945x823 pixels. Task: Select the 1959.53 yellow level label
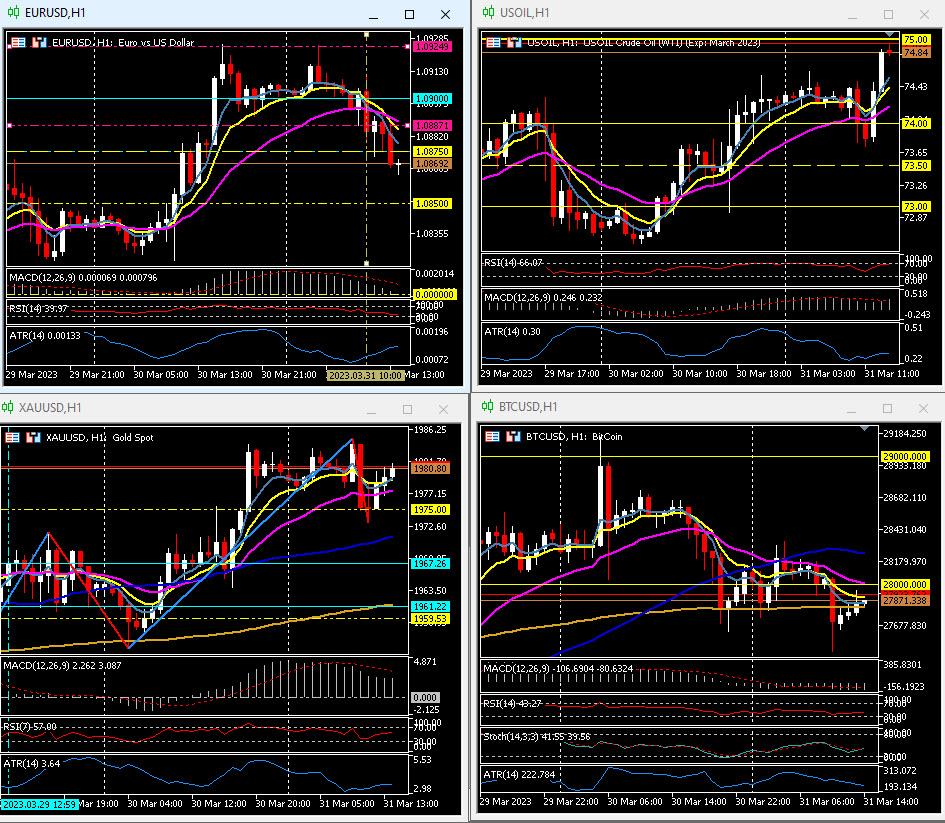tap(430, 619)
